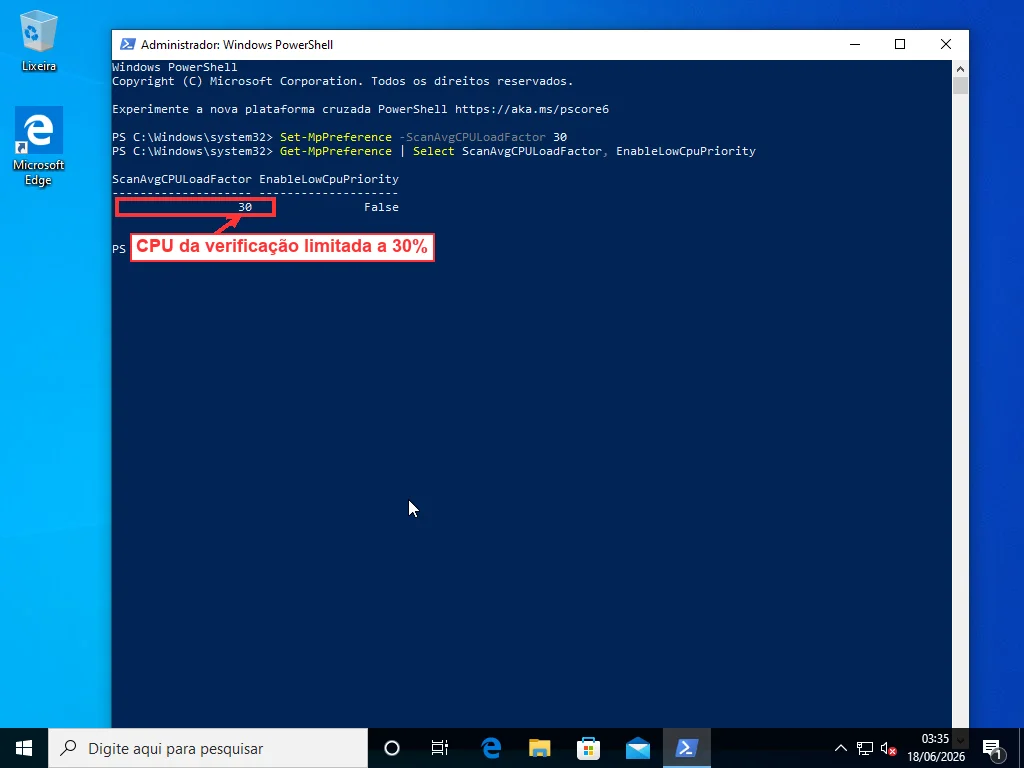
Task: Click the Set-MpPreference command text
Action: (336, 137)
